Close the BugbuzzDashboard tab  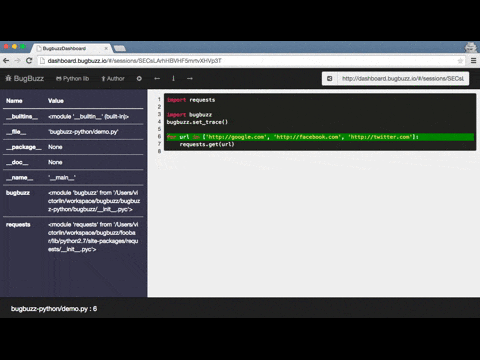click(106, 48)
